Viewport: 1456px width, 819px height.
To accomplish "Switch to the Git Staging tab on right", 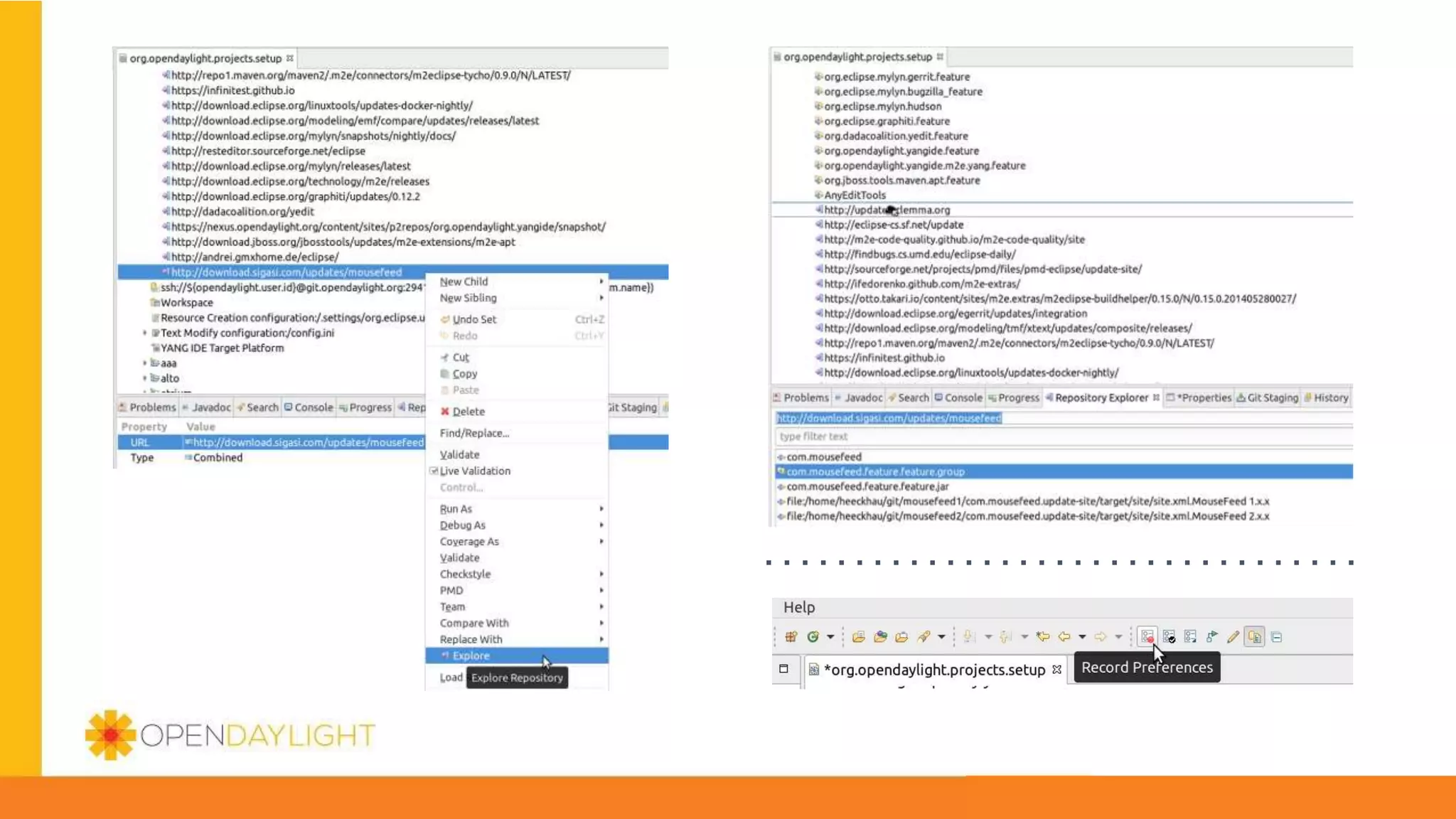I will tap(1267, 398).
